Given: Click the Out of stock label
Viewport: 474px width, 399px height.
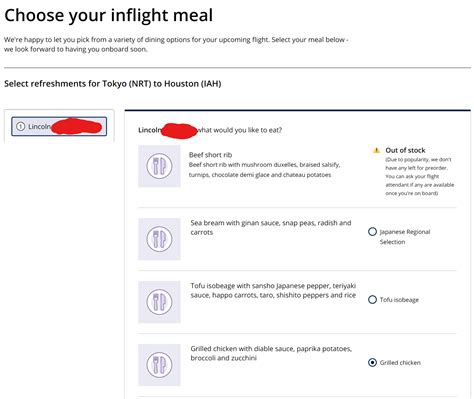Looking at the screenshot, I should [405, 150].
